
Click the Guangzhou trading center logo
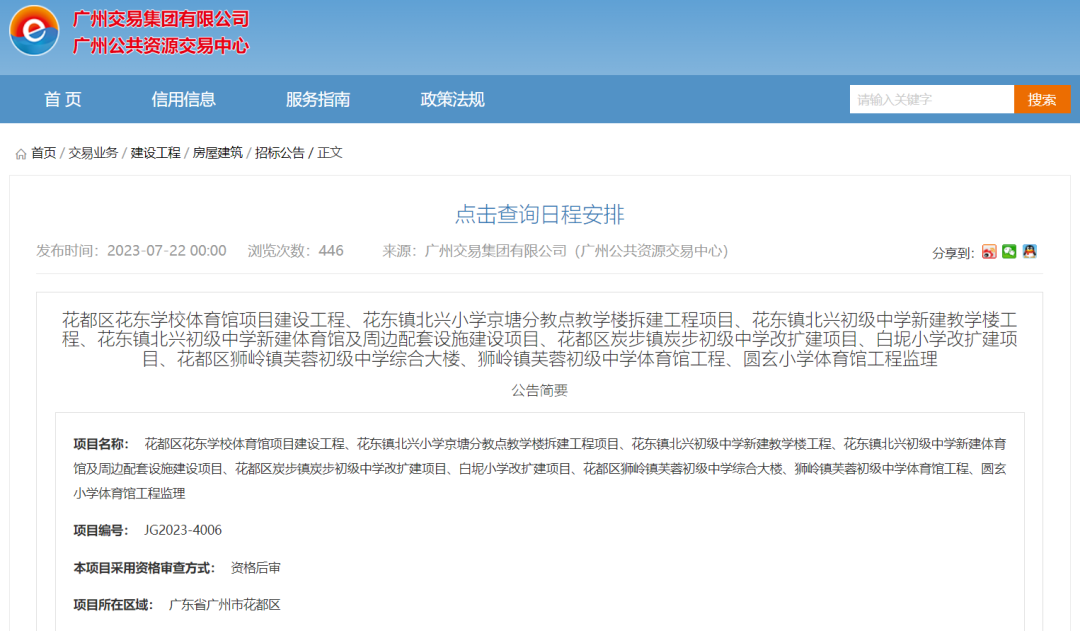coord(32,32)
